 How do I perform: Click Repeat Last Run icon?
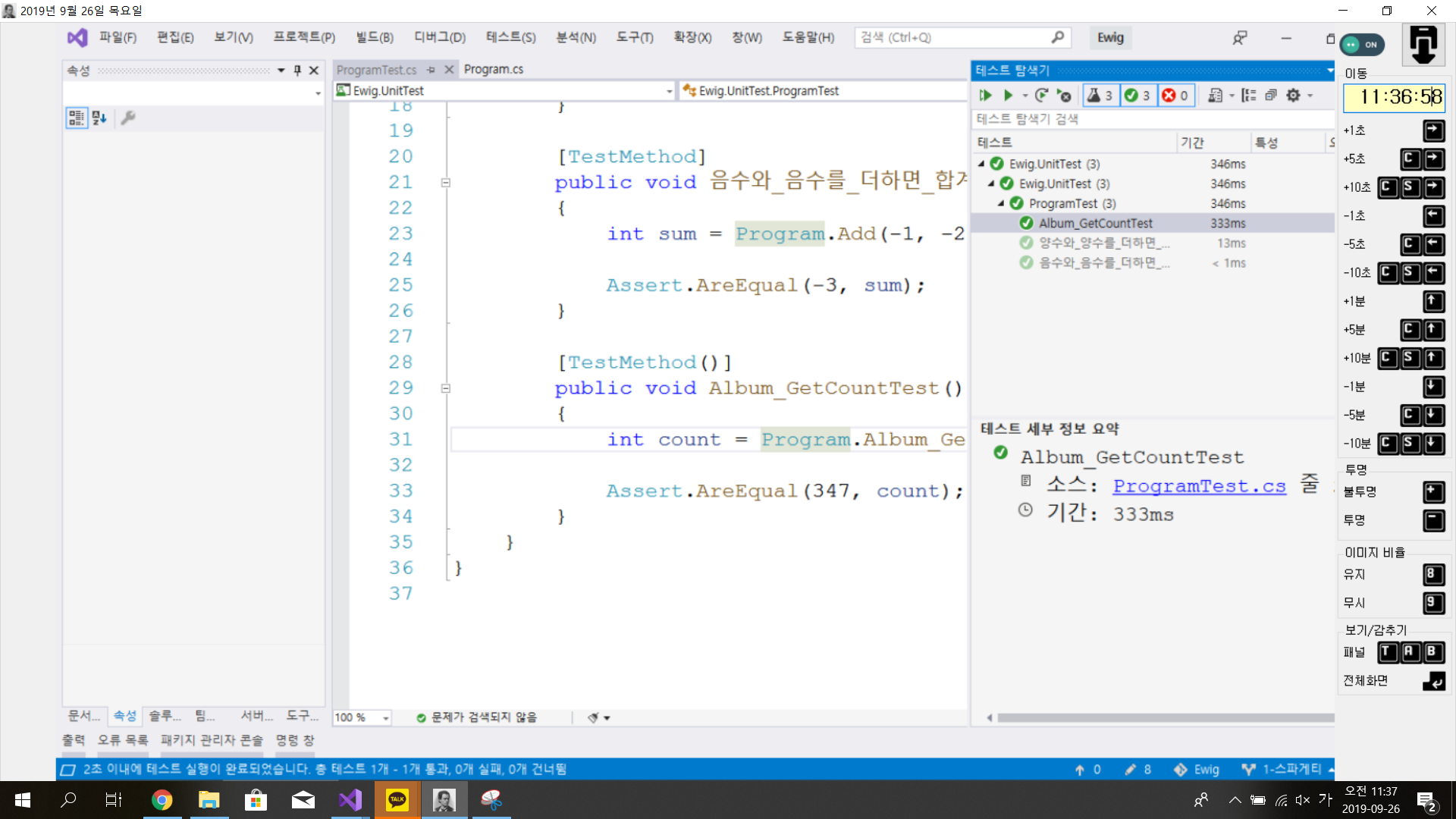(1041, 96)
